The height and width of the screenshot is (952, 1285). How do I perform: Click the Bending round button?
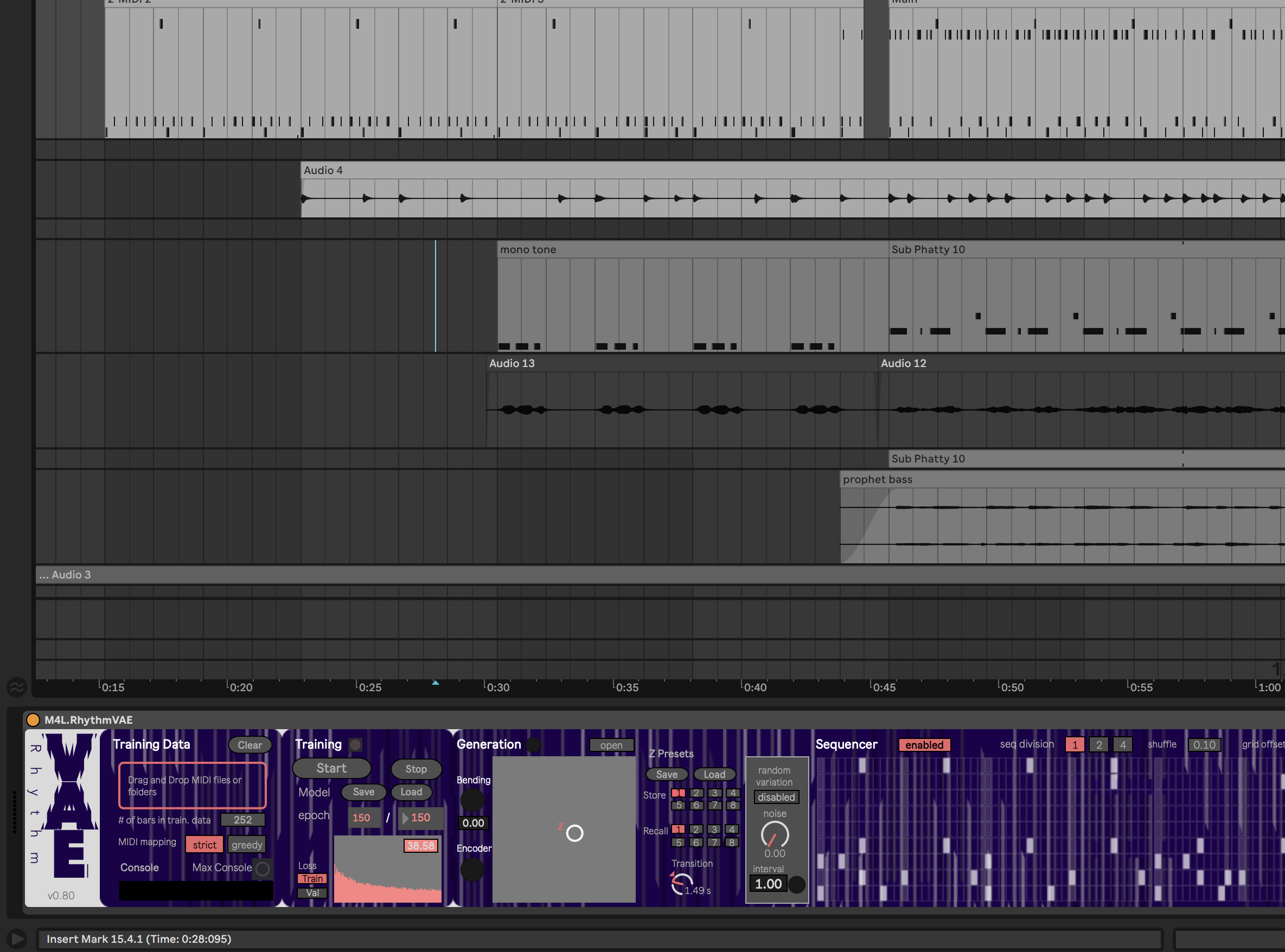[472, 800]
